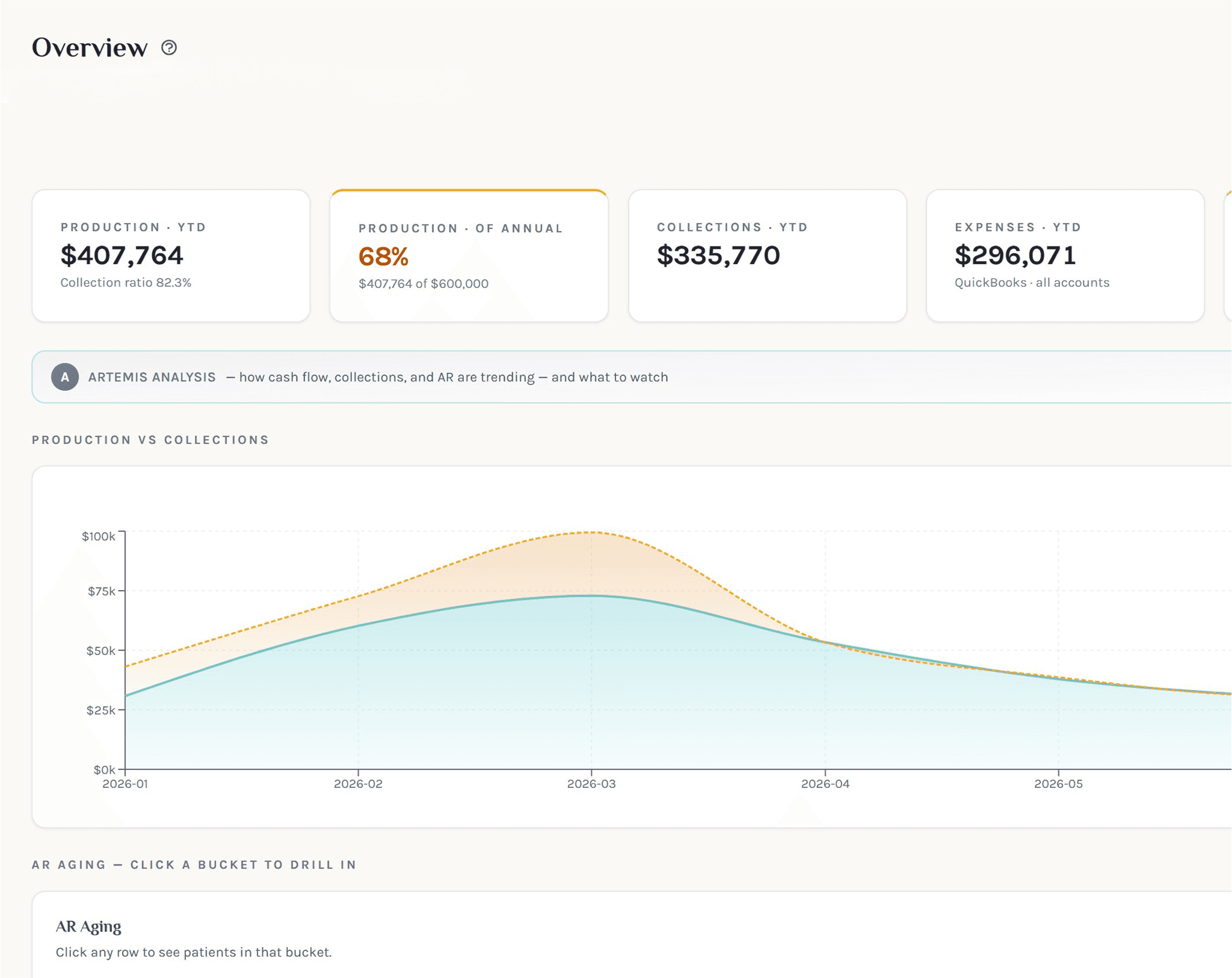Open the Production · Of Annual card
The width and height of the screenshot is (1232, 978).
(x=469, y=256)
